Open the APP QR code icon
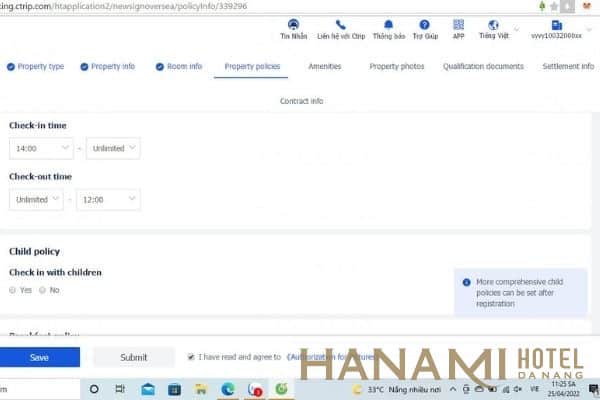This screenshot has width=600, height=400. point(458,24)
